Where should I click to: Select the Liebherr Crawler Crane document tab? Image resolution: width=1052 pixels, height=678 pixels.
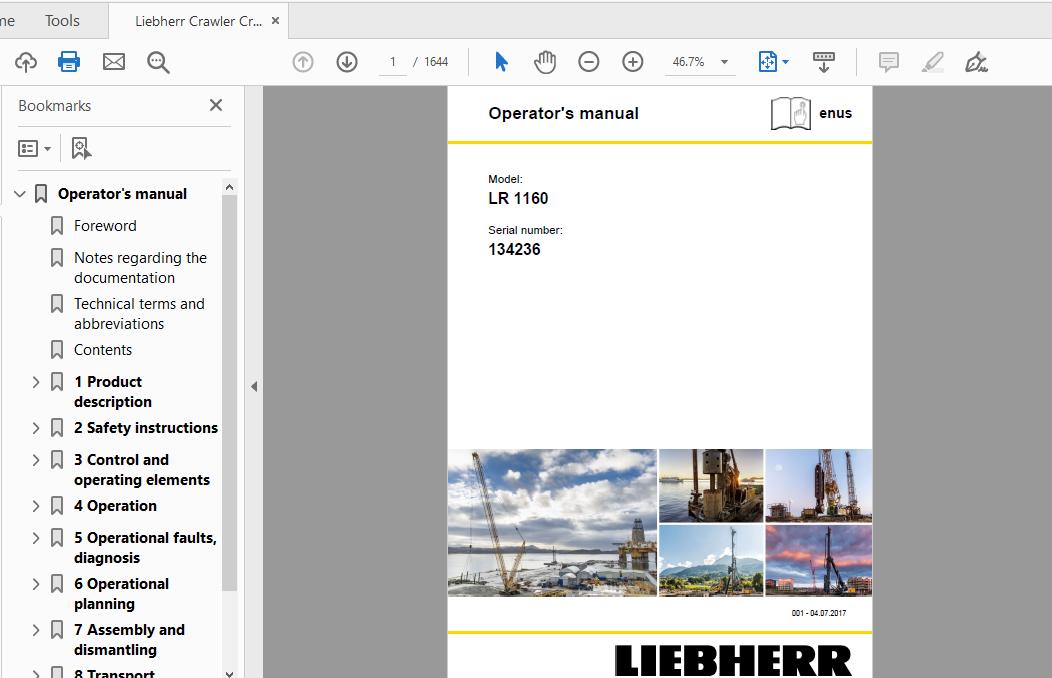pyautogui.click(x=198, y=21)
